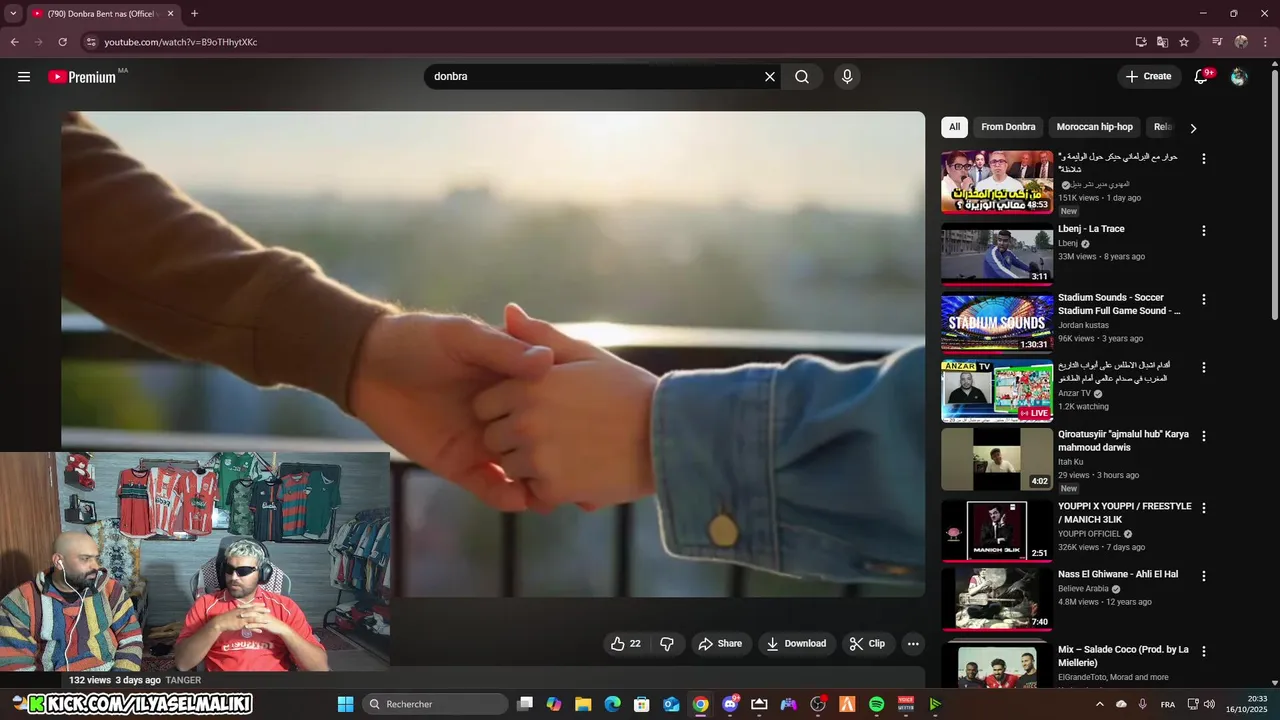Open Spotify from the taskbar
1280x720 pixels.
pos(876,704)
